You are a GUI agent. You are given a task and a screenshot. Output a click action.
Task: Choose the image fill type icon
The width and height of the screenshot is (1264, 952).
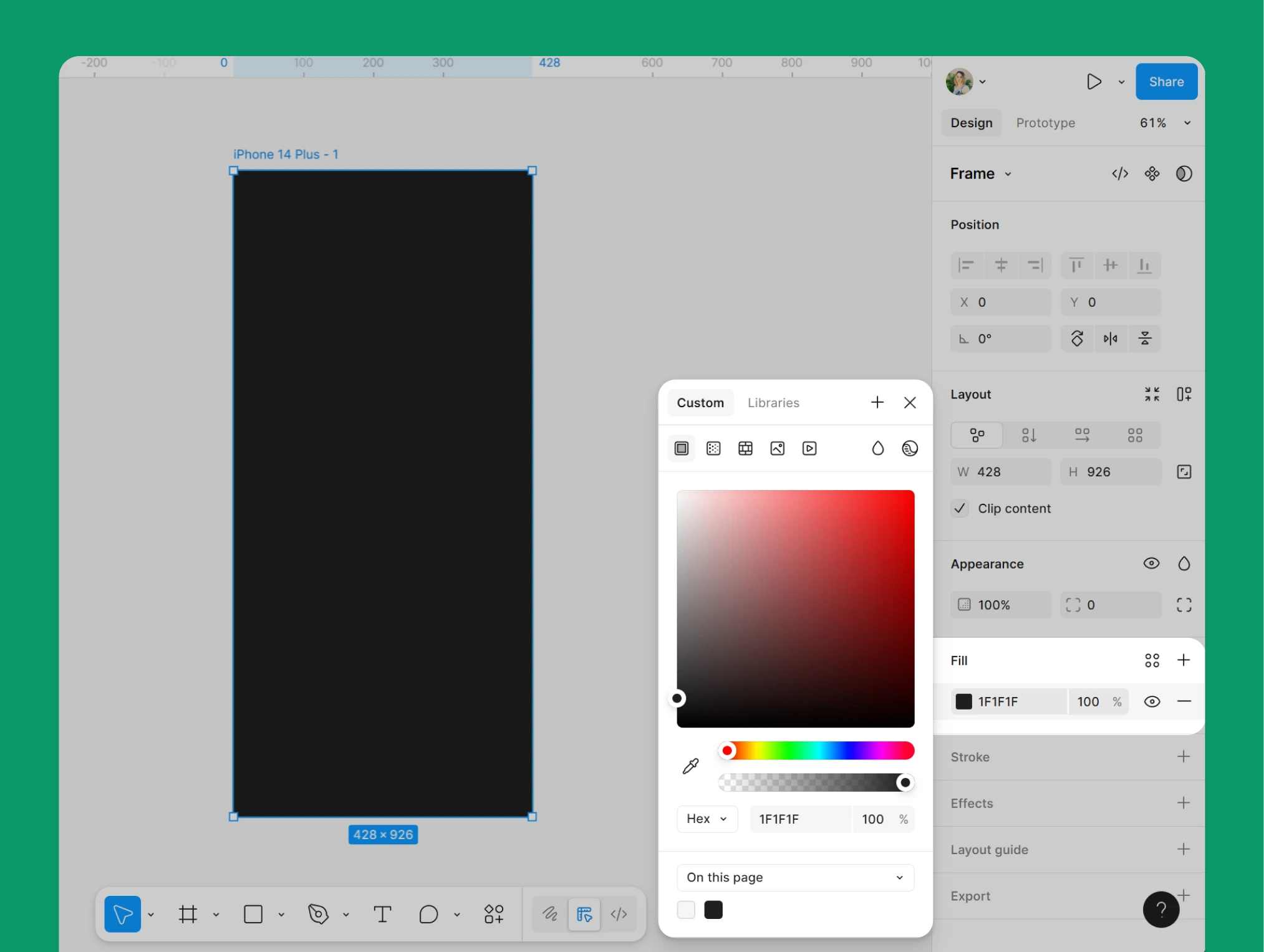pyautogui.click(x=777, y=448)
